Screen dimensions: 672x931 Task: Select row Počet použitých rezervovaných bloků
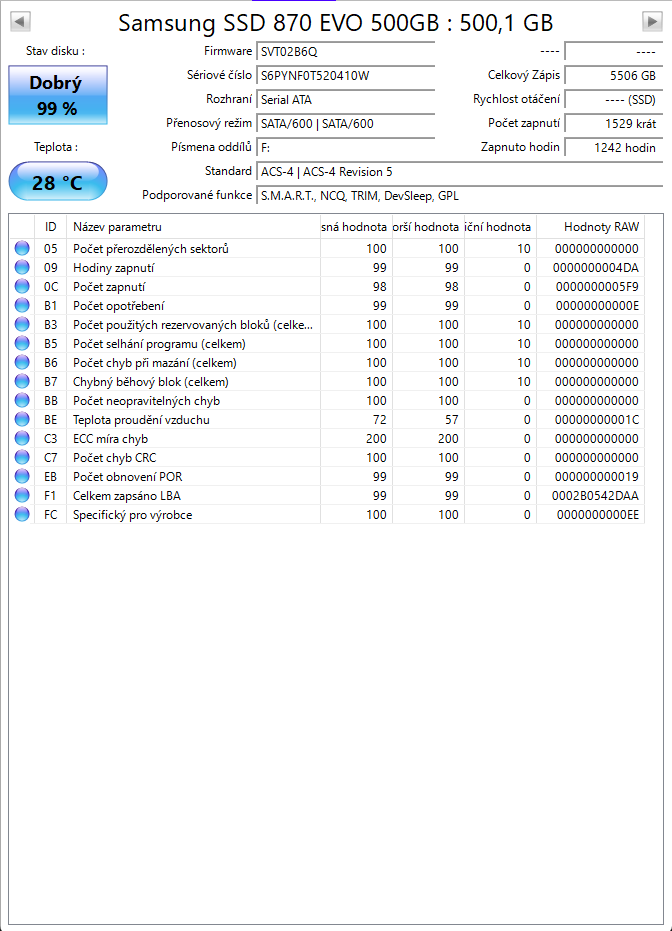point(327,324)
